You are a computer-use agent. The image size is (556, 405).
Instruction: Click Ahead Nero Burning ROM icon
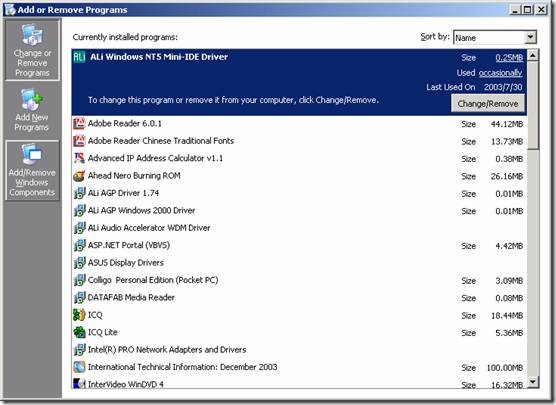point(79,176)
